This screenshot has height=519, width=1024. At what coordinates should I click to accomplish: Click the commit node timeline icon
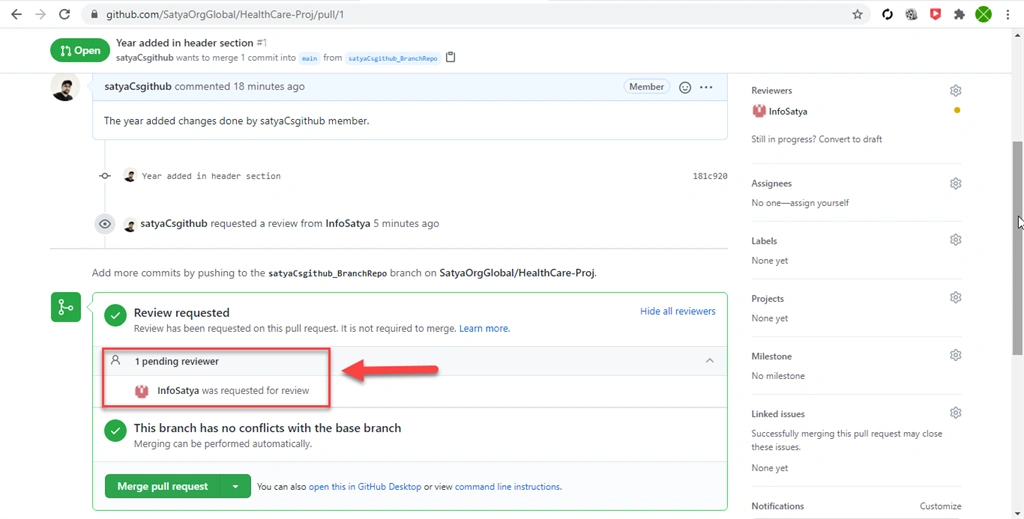(x=104, y=176)
